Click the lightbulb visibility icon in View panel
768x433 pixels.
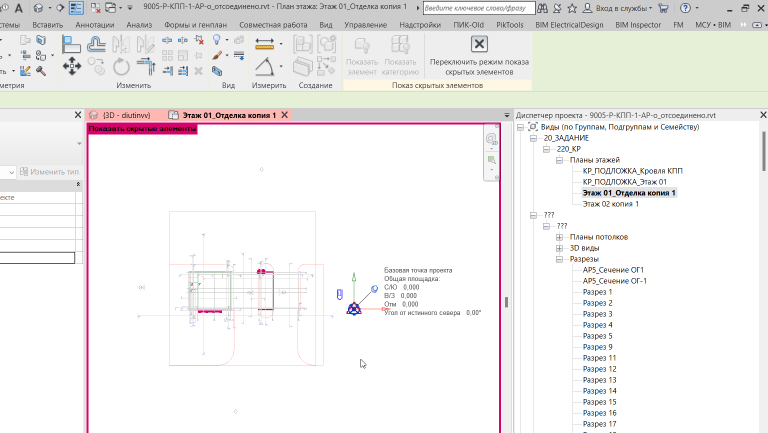click(217, 41)
